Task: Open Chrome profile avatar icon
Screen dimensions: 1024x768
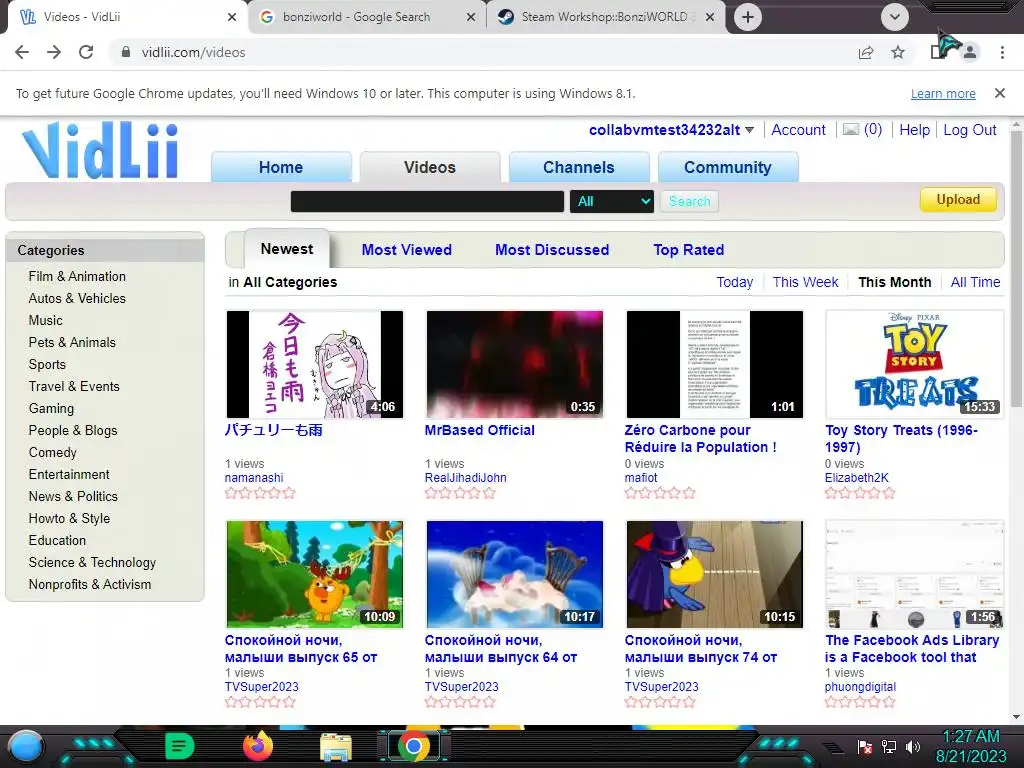Action: point(970,52)
